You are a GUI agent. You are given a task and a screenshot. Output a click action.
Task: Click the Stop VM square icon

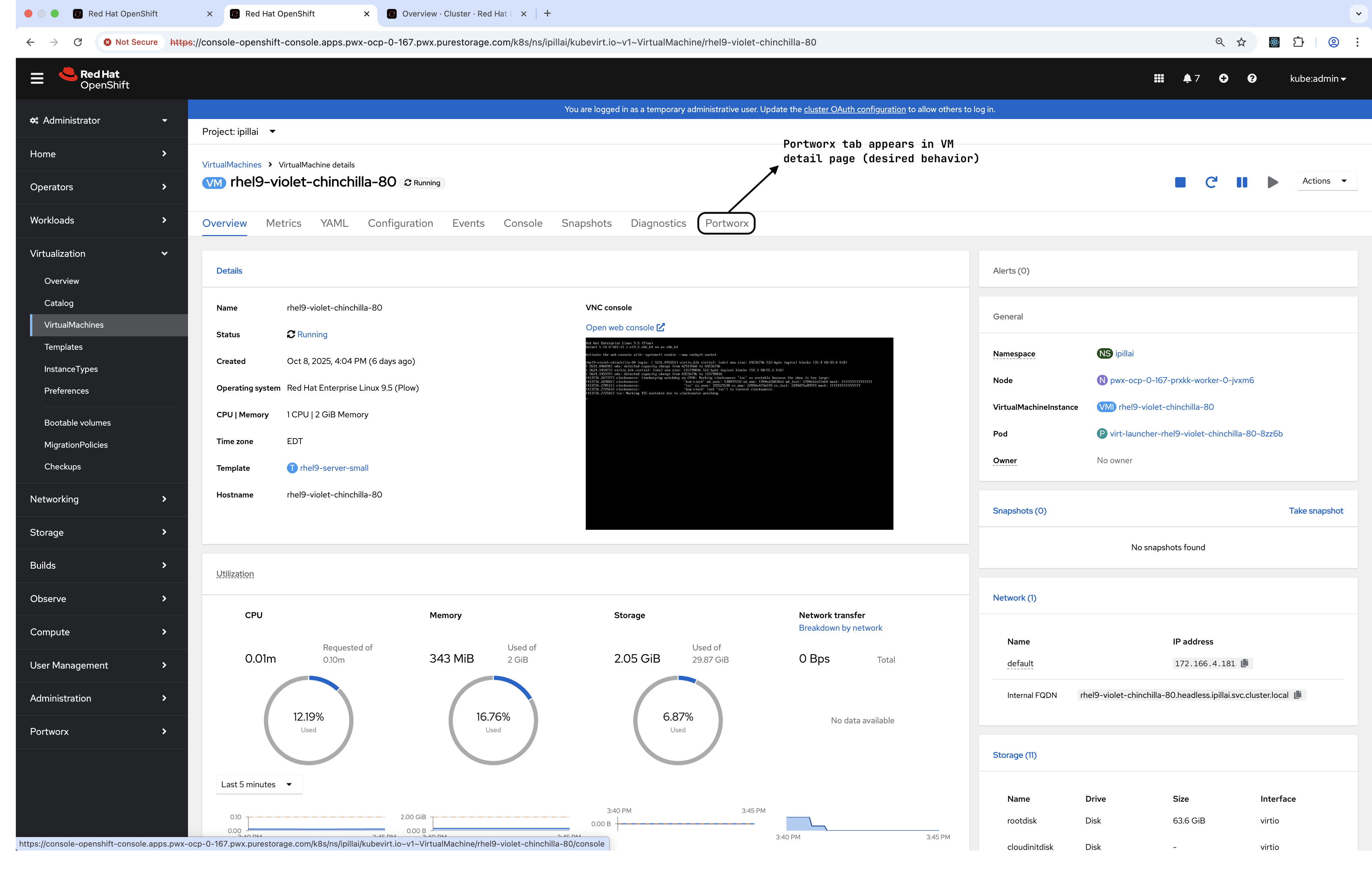coord(1180,182)
